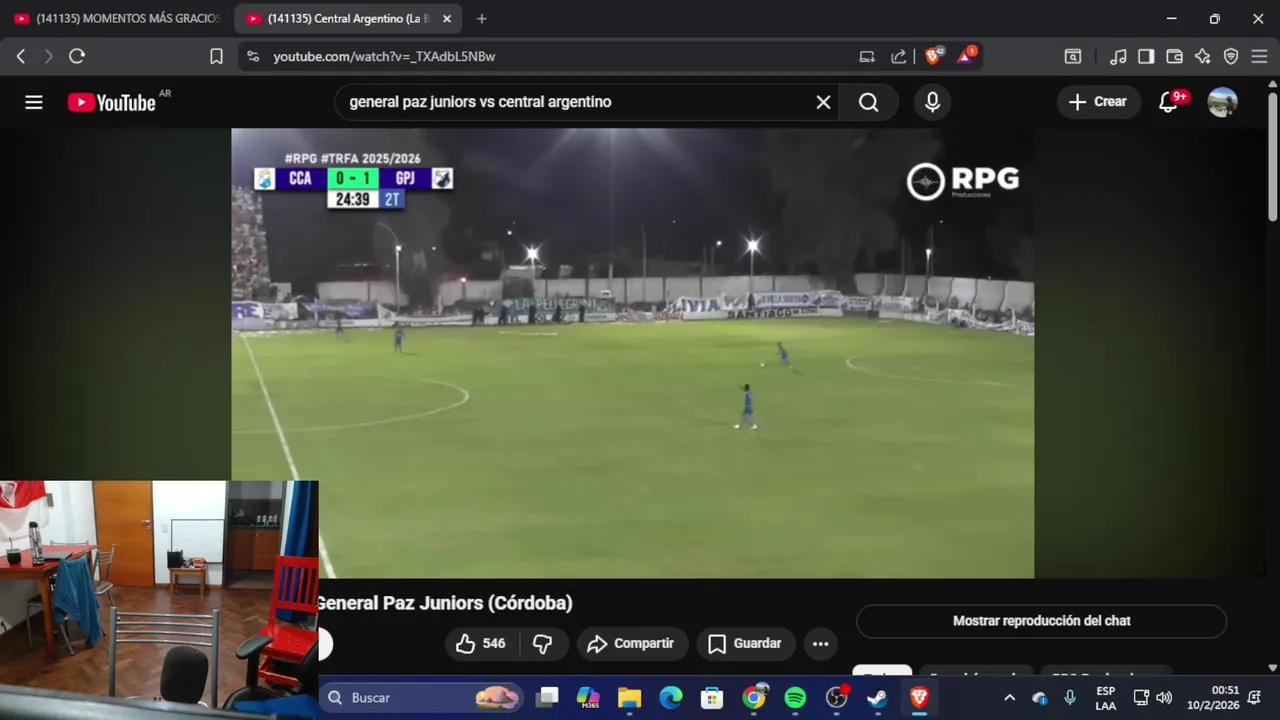Open Leo AI sparkle icon

click(1203, 56)
